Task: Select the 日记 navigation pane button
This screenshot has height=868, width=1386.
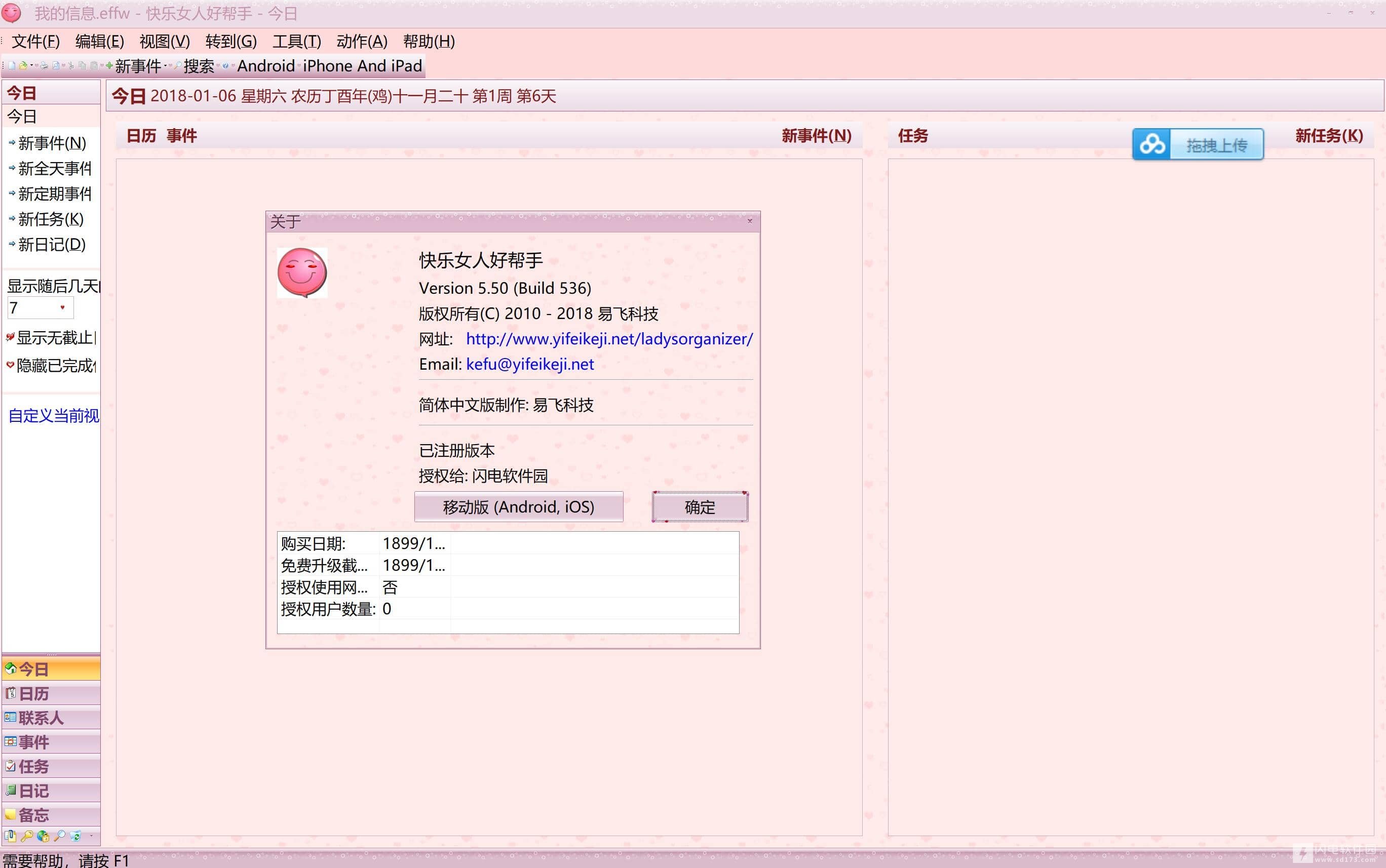Action: [x=51, y=791]
